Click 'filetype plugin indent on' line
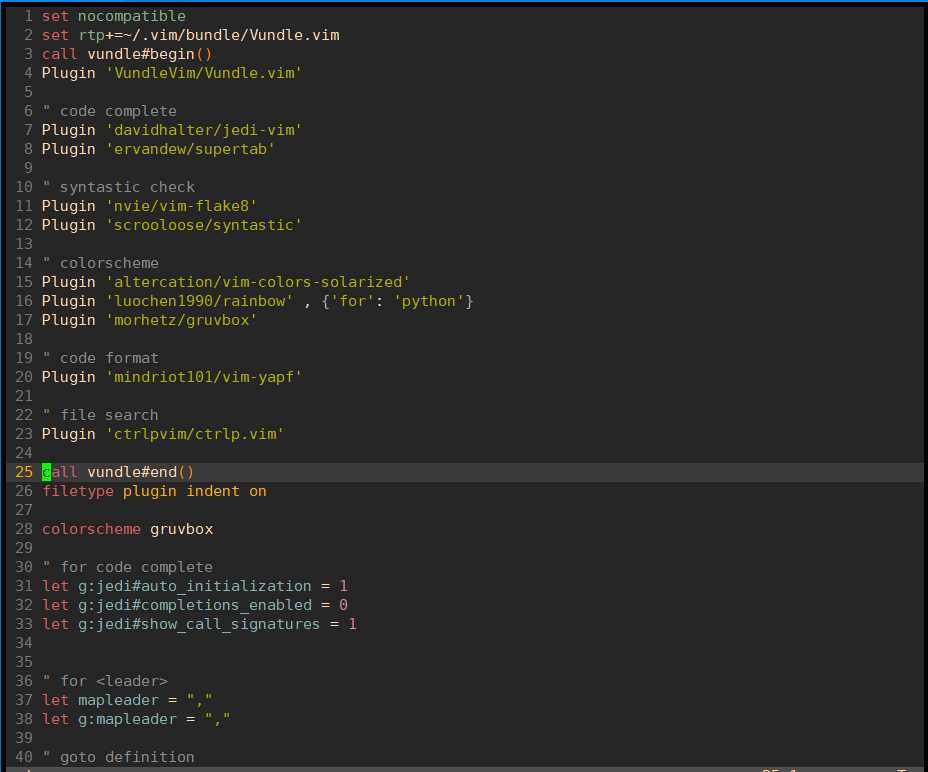The width and height of the screenshot is (928, 772). [154, 491]
